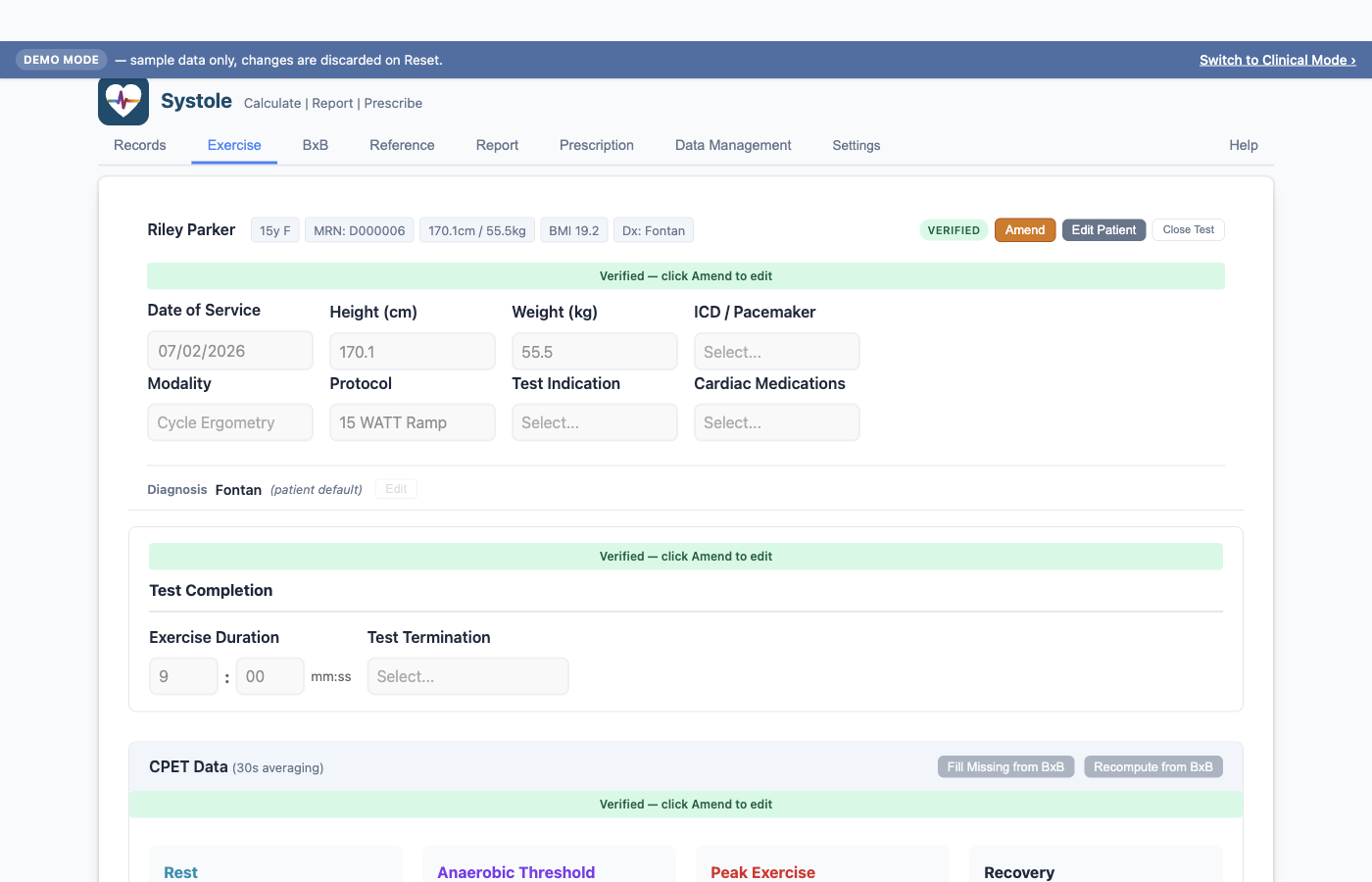Open the Test Indication dropdown
The width and height of the screenshot is (1372, 882).
(x=595, y=422)
